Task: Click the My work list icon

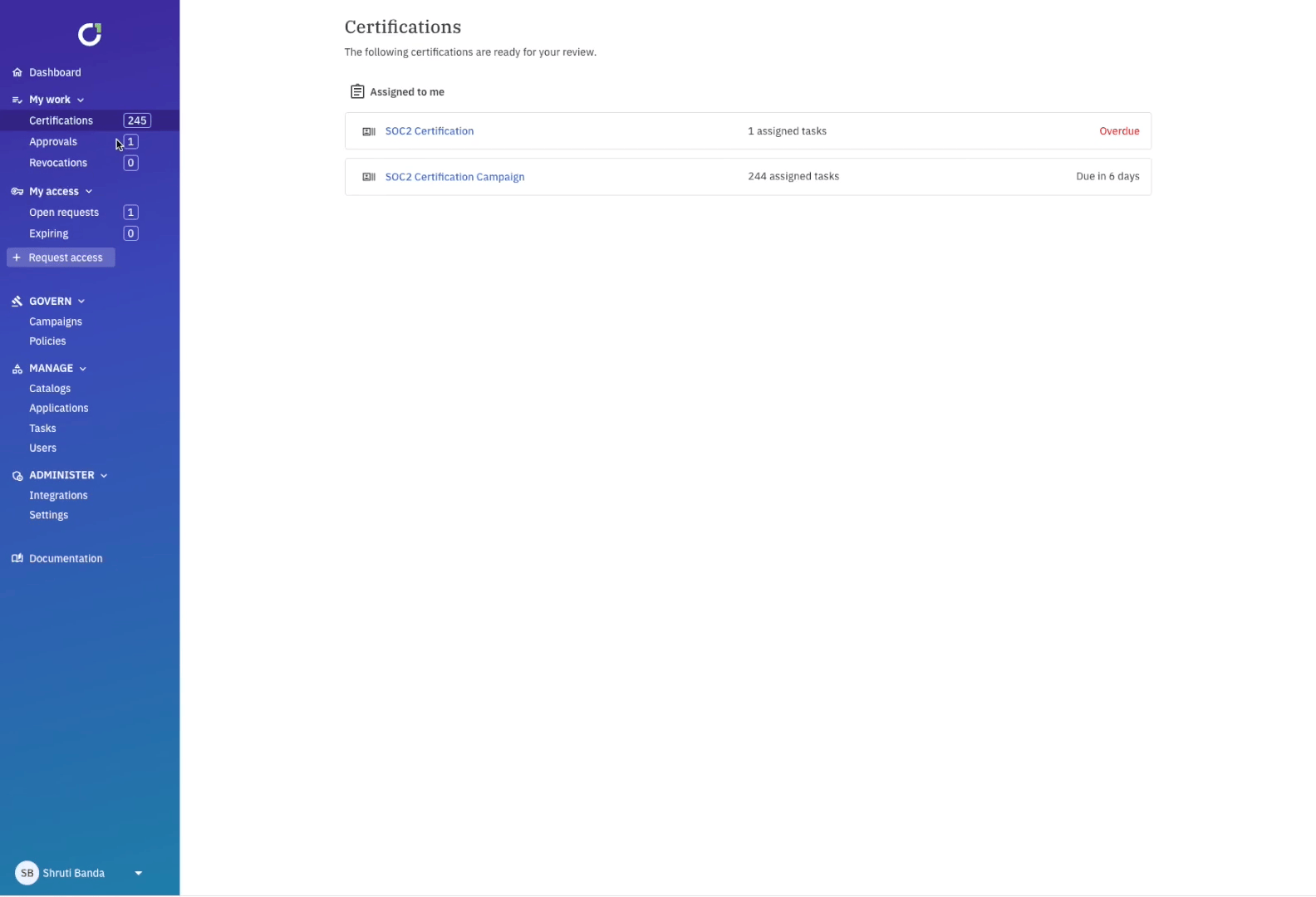Action: click(17, 100)
